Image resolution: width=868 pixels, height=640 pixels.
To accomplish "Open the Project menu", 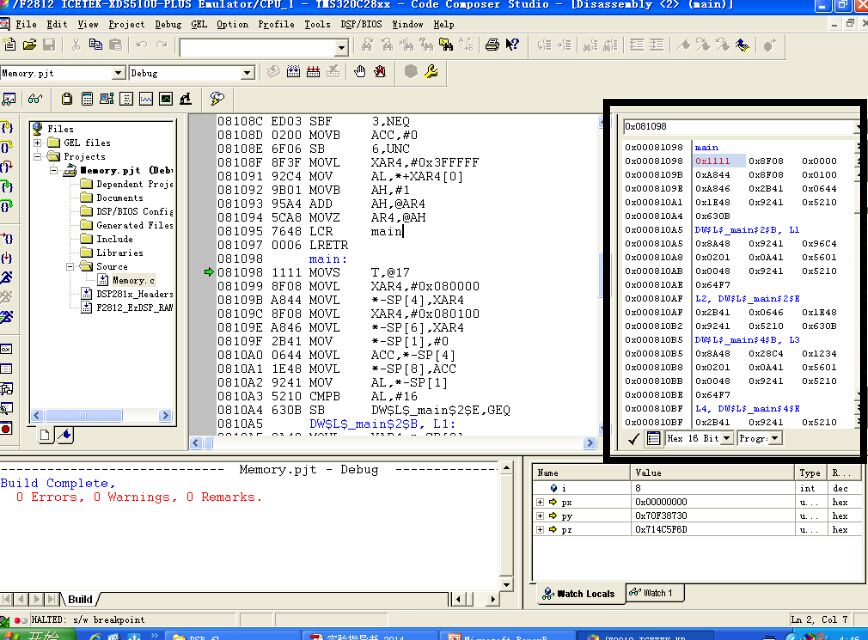I will 126,24.
